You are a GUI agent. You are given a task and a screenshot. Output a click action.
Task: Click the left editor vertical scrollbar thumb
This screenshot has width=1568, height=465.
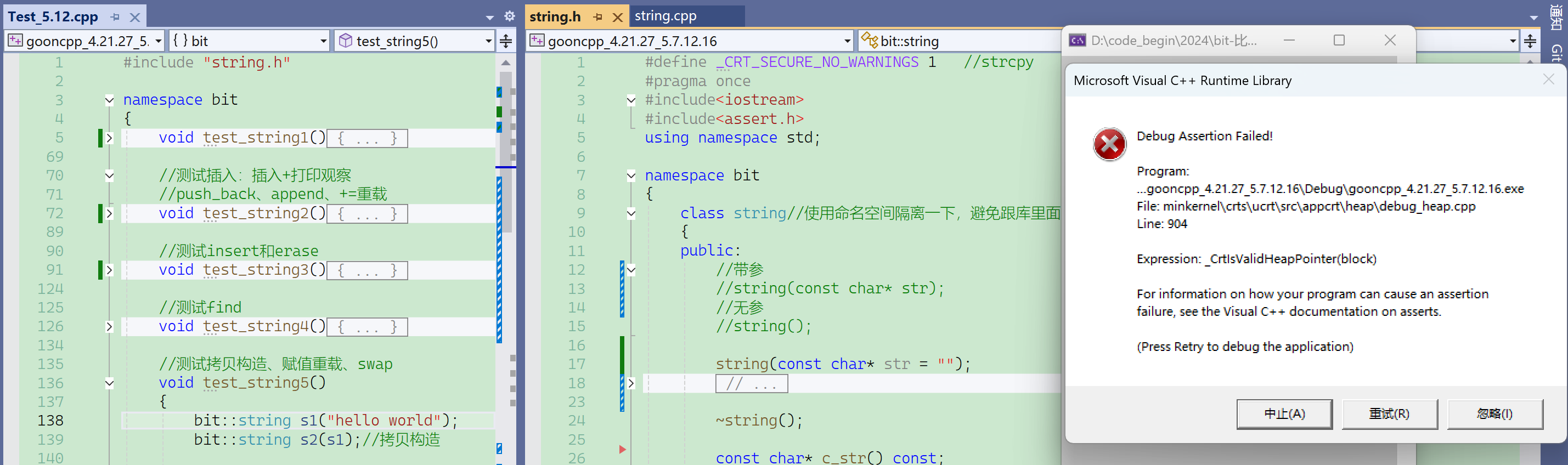(x=506, y=152)
